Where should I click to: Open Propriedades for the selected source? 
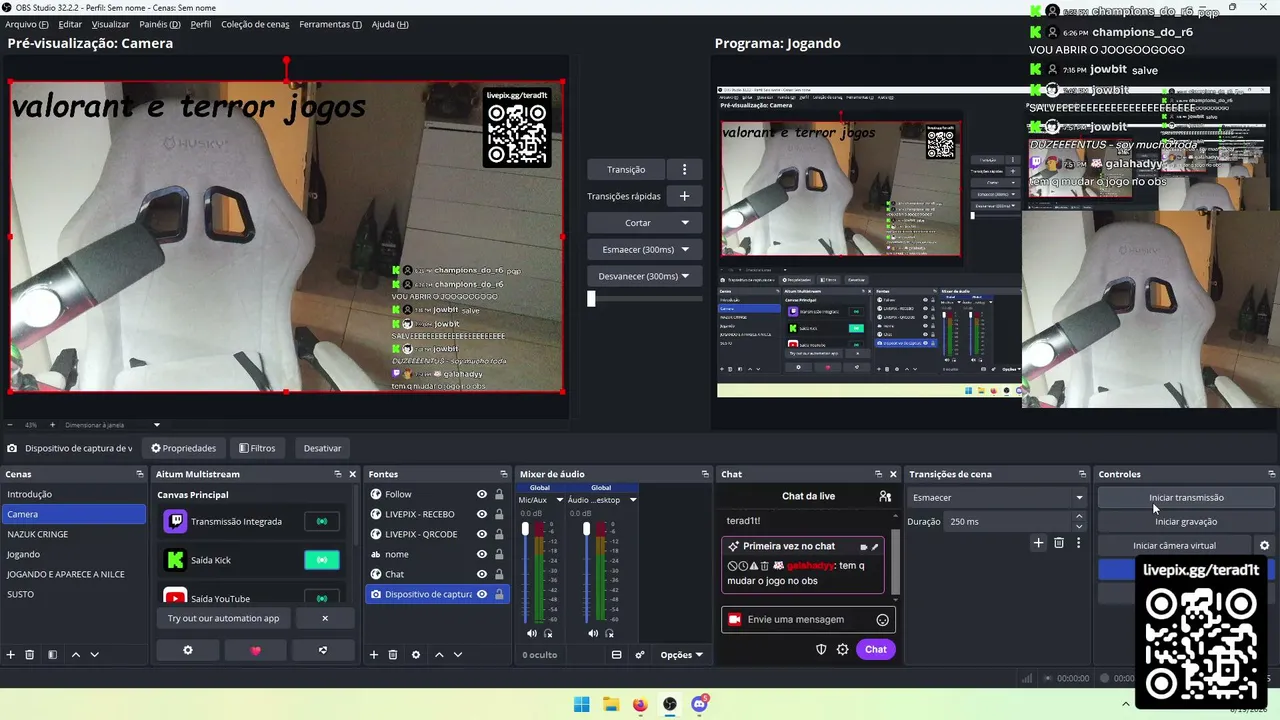click(x=183, y=448)
